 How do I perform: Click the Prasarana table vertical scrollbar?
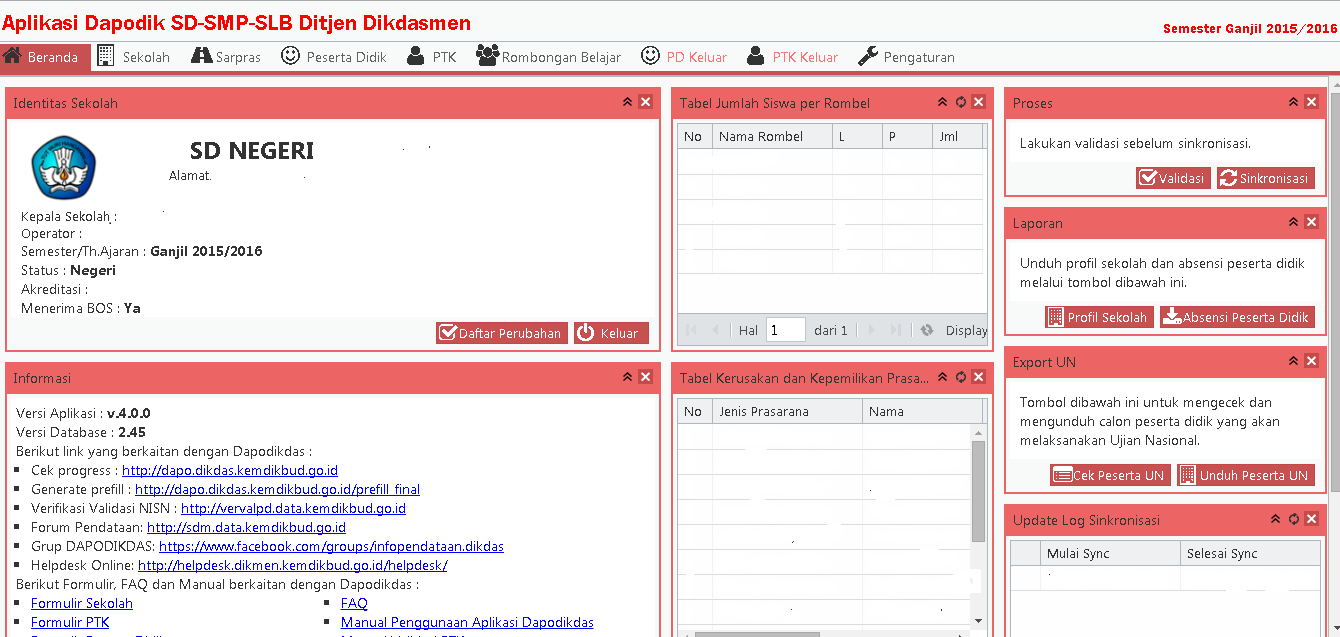click(x=978, y=492)
